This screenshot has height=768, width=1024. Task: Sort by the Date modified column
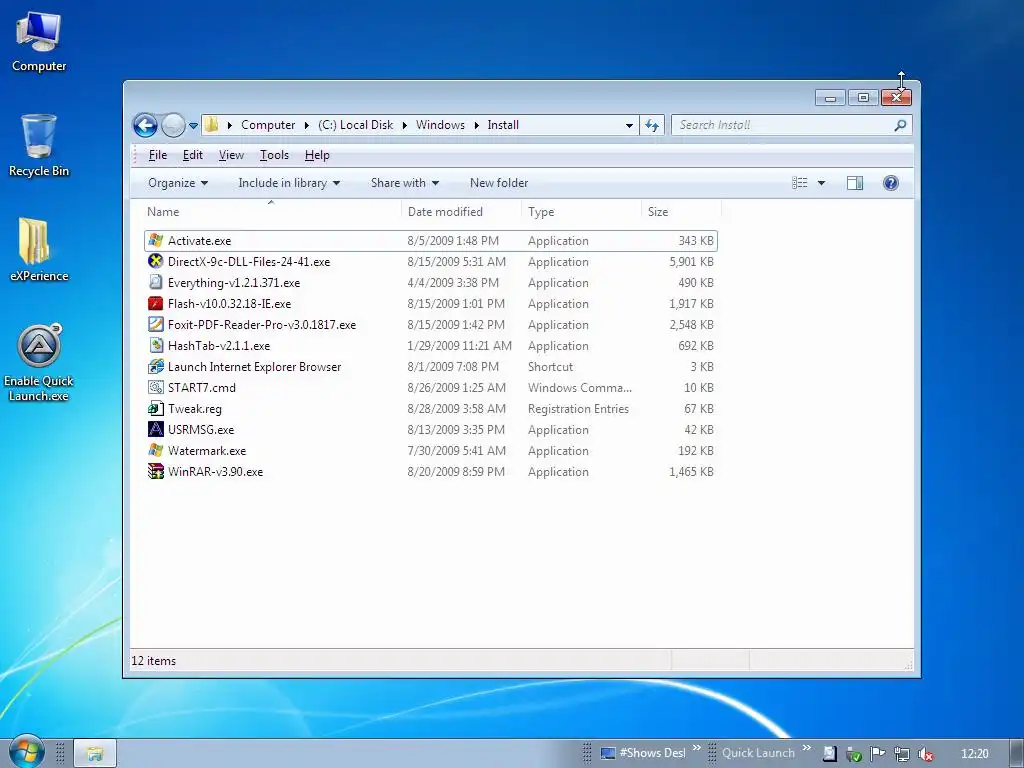click(461, 212)
